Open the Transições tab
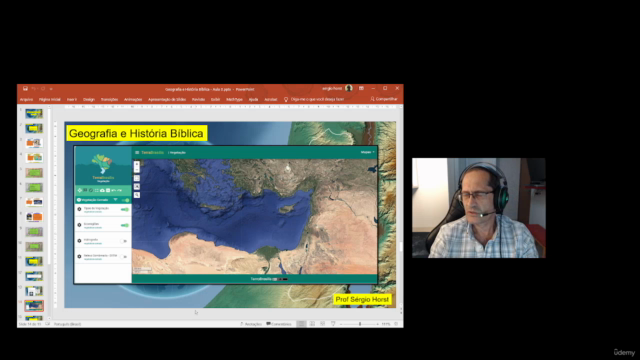Screen dimensions: 640x360 [109, 99]
